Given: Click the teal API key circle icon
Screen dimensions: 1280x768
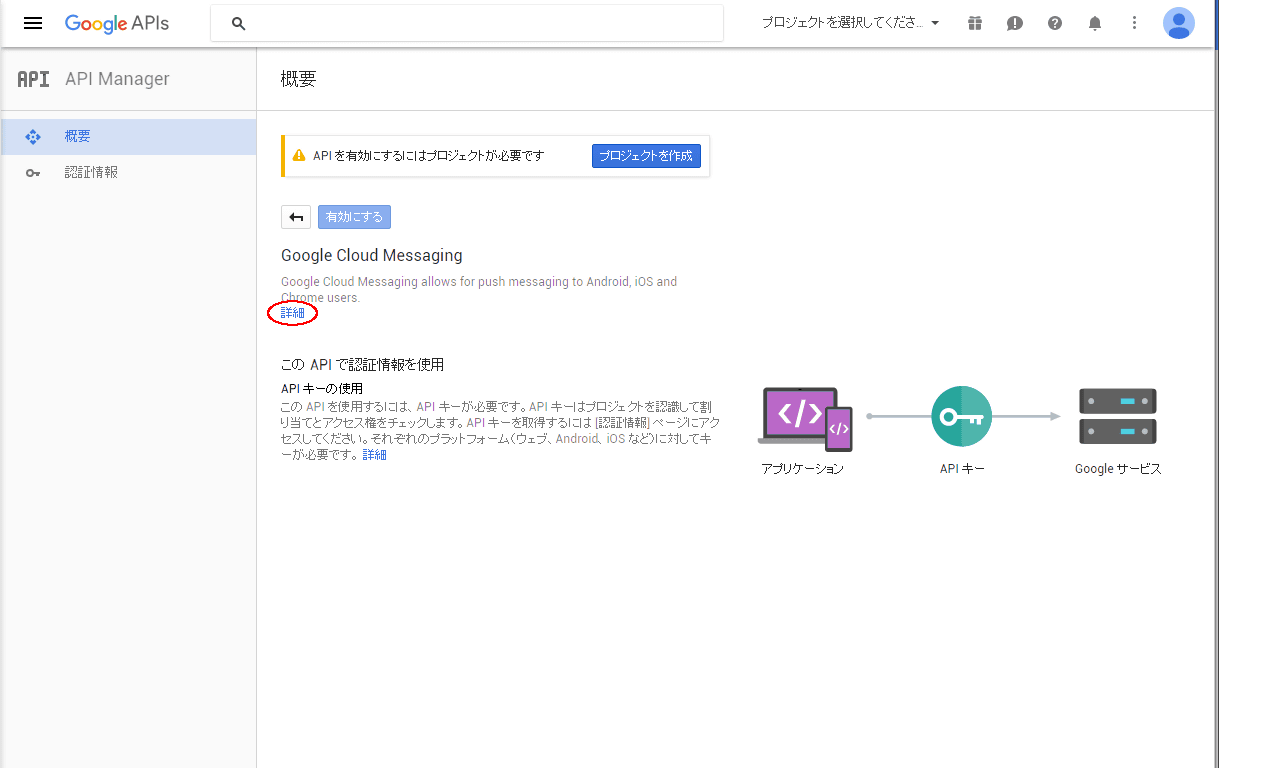Looking at the screenshot, I should point(961,416).
